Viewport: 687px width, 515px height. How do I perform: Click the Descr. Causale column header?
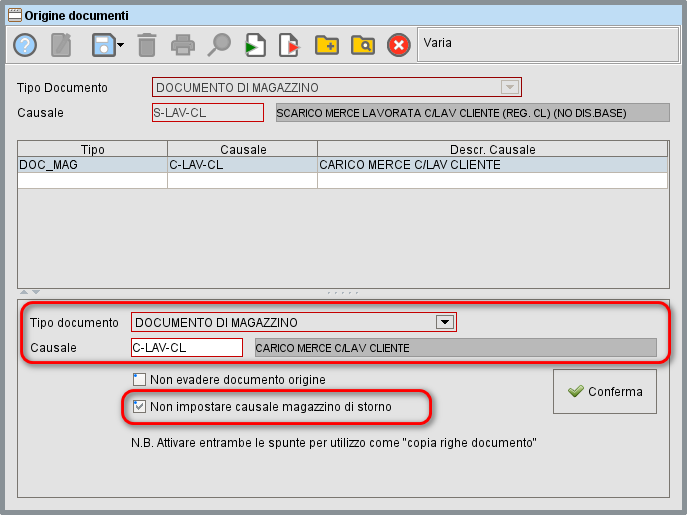(x=491, y=149)
